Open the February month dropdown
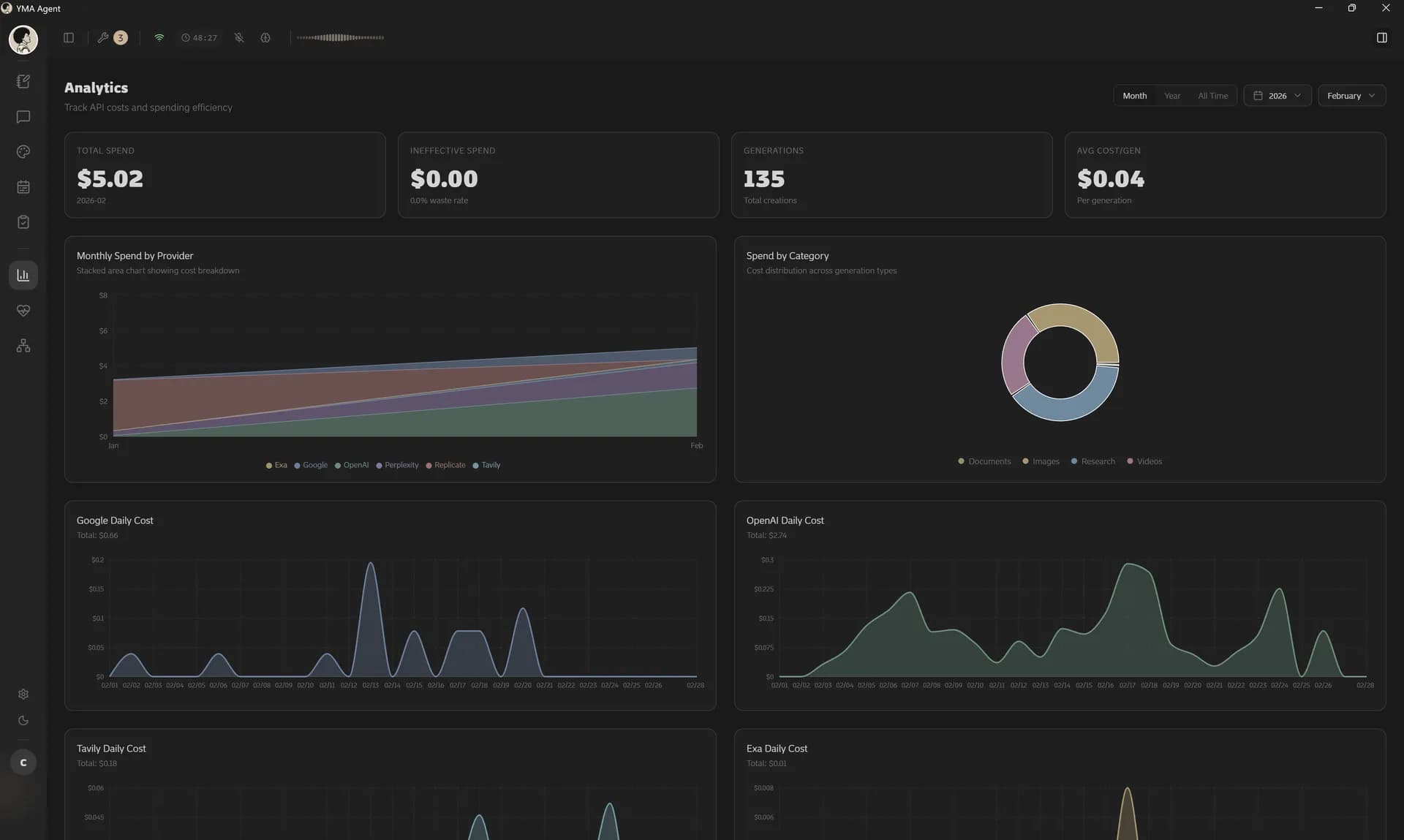The image size is (1404, 840). pos(1351,95)
